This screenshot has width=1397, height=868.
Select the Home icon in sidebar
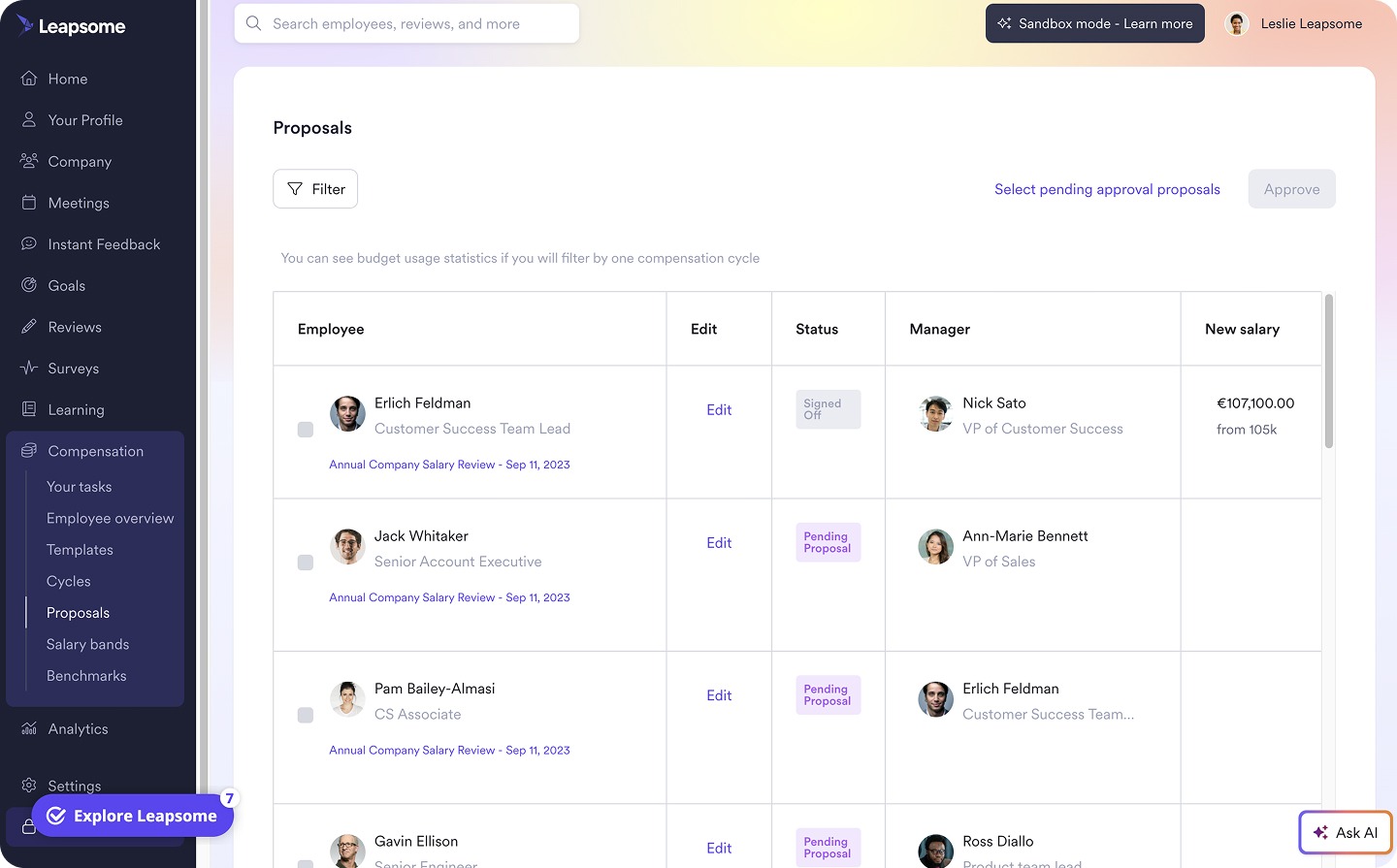[30, 79]
